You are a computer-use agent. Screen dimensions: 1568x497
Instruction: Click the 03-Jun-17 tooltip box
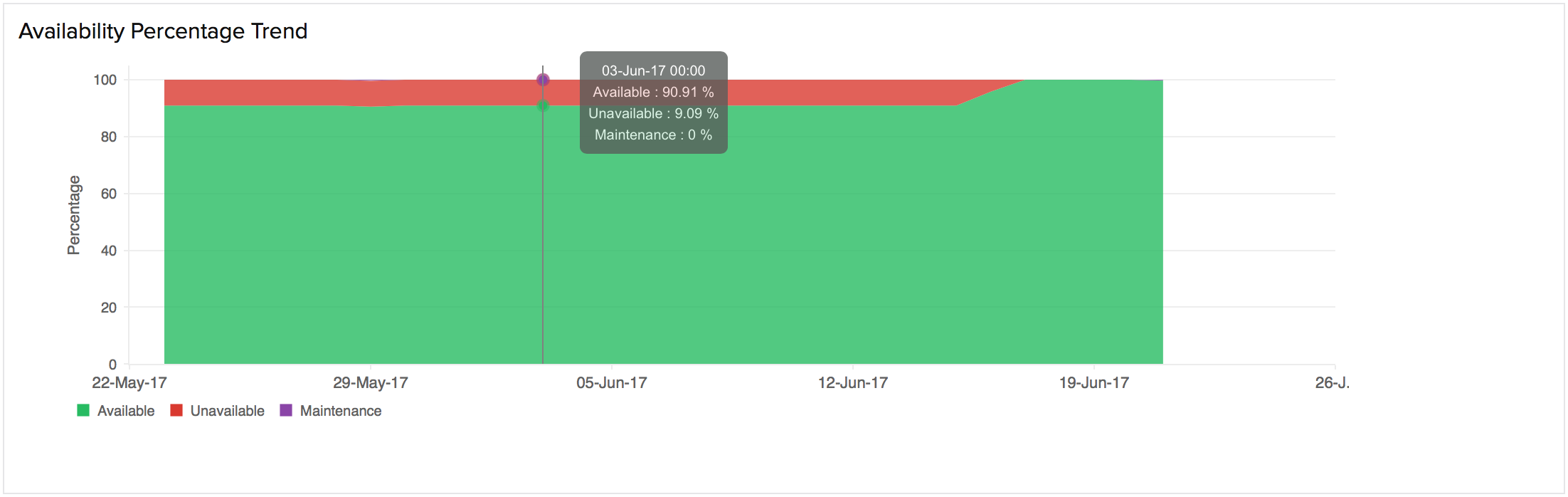pos(653,103)
